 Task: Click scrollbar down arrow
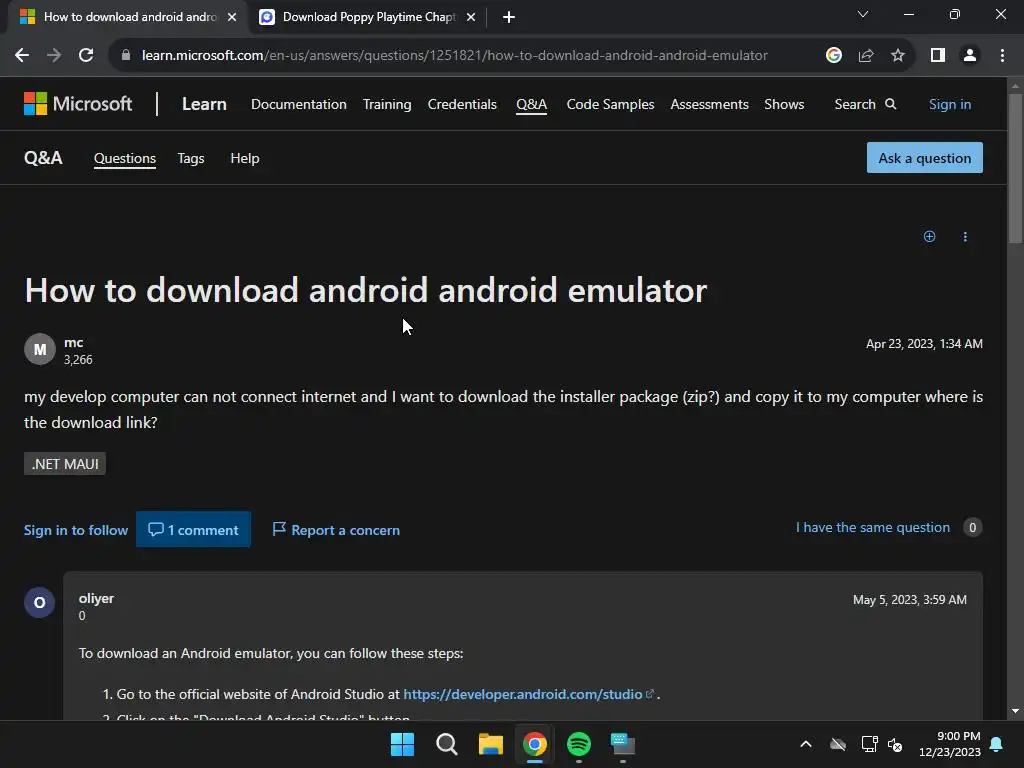click(x=1016, y=711)
